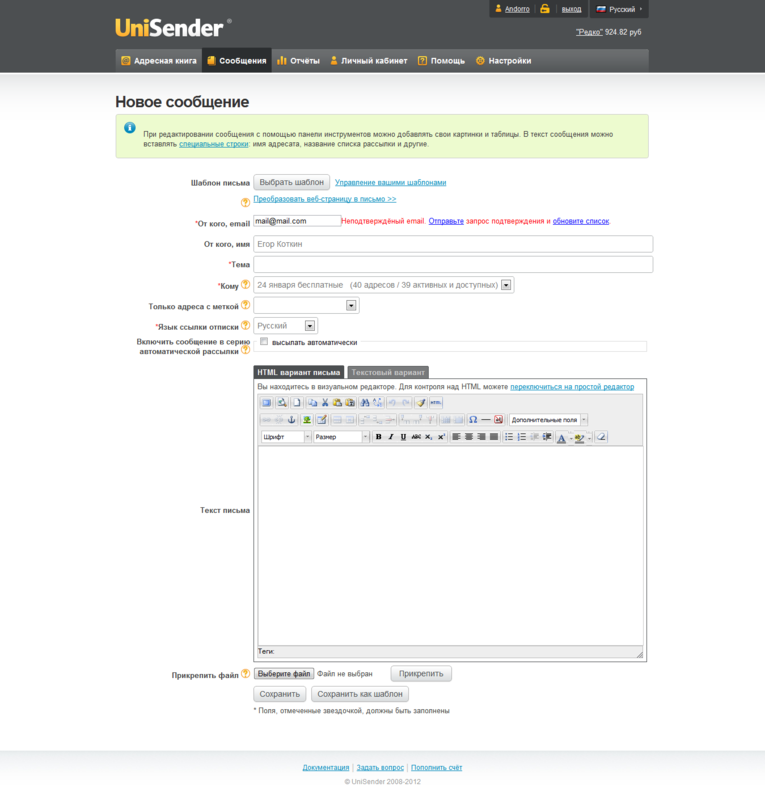
Task: Click 'Сохранить как шаблон' button
Action: point(360,694)
